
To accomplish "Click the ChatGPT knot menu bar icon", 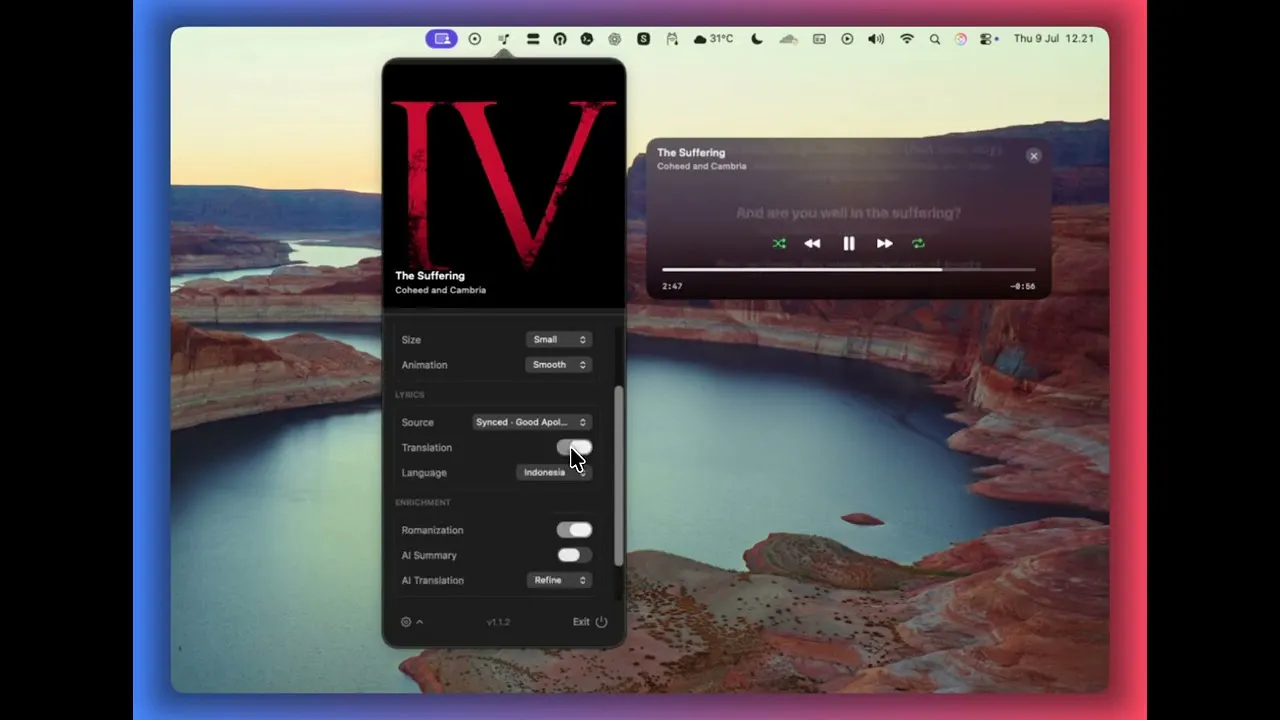I will point(615,39).
